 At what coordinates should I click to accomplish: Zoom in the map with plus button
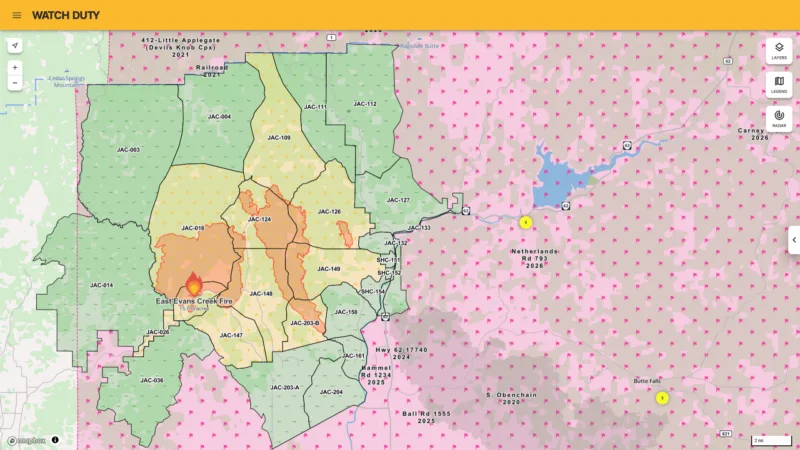point(15,67)
